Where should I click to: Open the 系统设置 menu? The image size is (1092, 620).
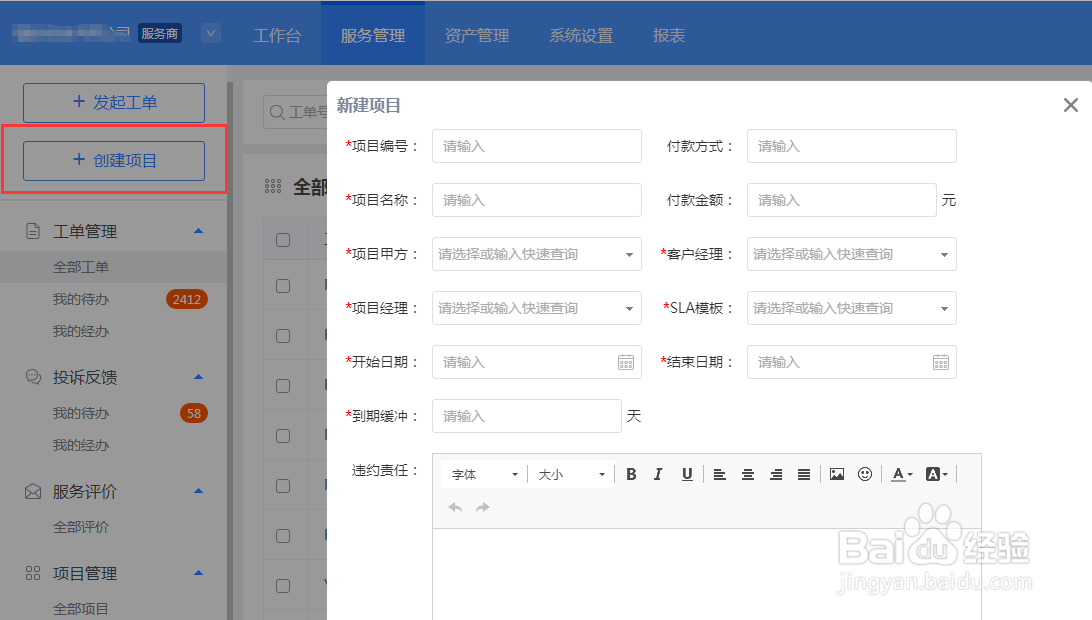(581, 33)
